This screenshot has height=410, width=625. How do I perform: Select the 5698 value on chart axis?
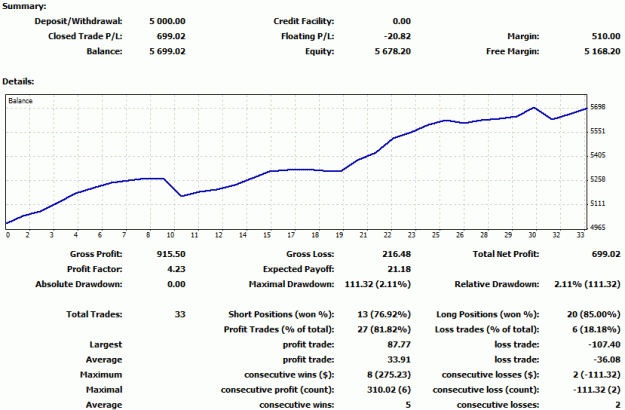pyautogui.click(x=598, y=107)
